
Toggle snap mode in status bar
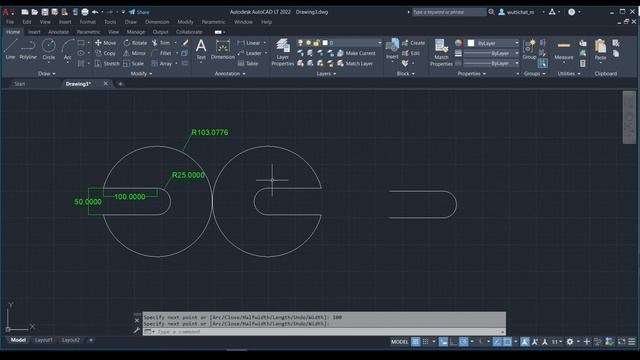coord(425,342)
